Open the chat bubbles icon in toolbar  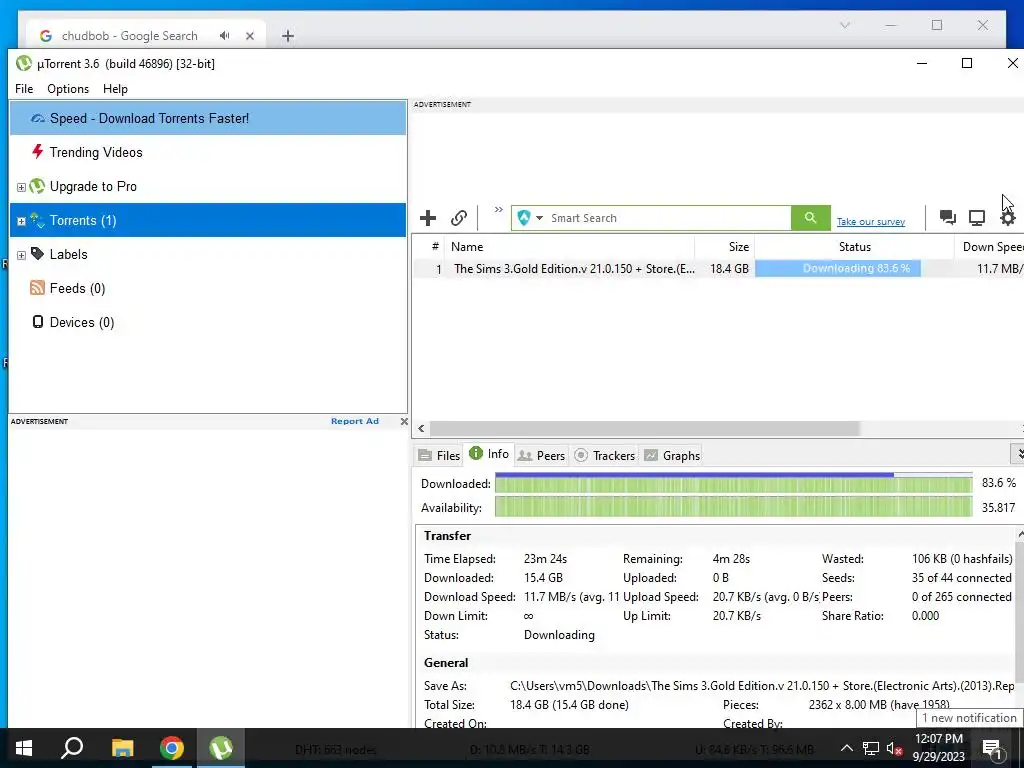(948, 217)
